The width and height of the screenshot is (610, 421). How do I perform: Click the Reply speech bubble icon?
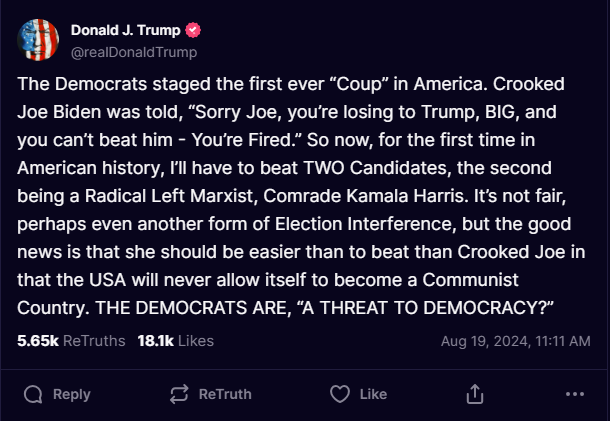pos(33,394)
